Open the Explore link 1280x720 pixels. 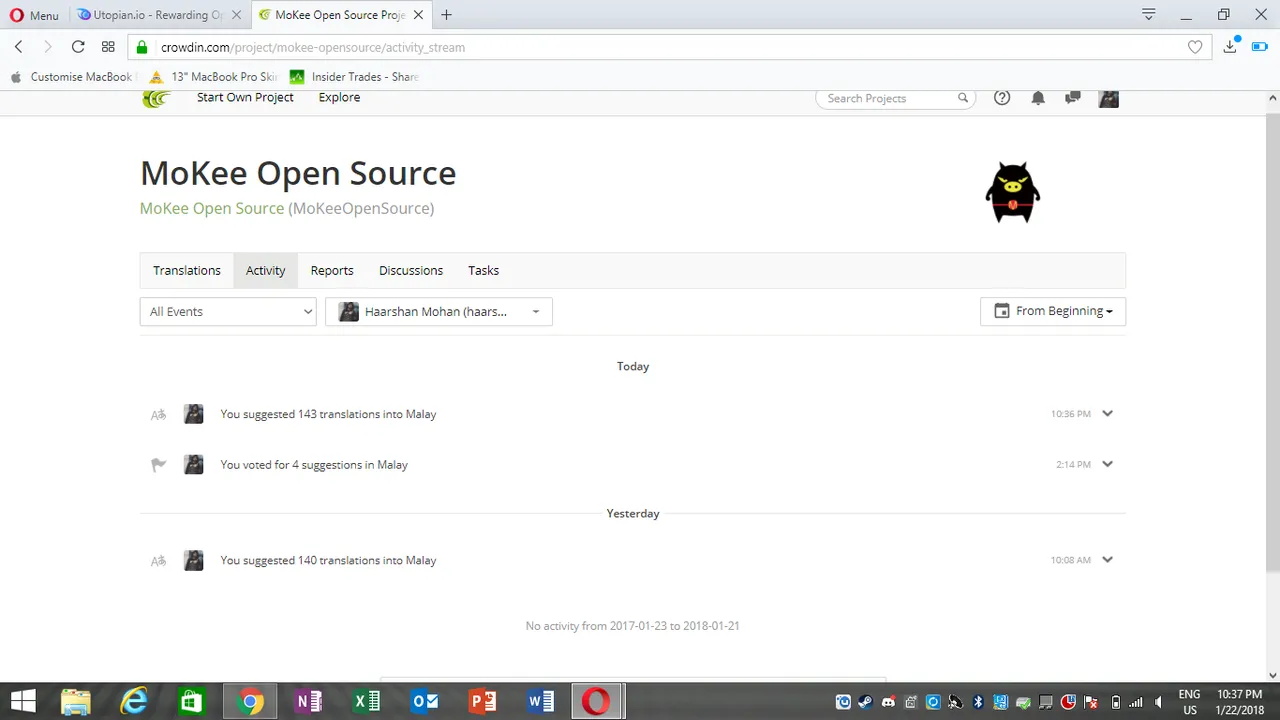(x=339, y=97)
